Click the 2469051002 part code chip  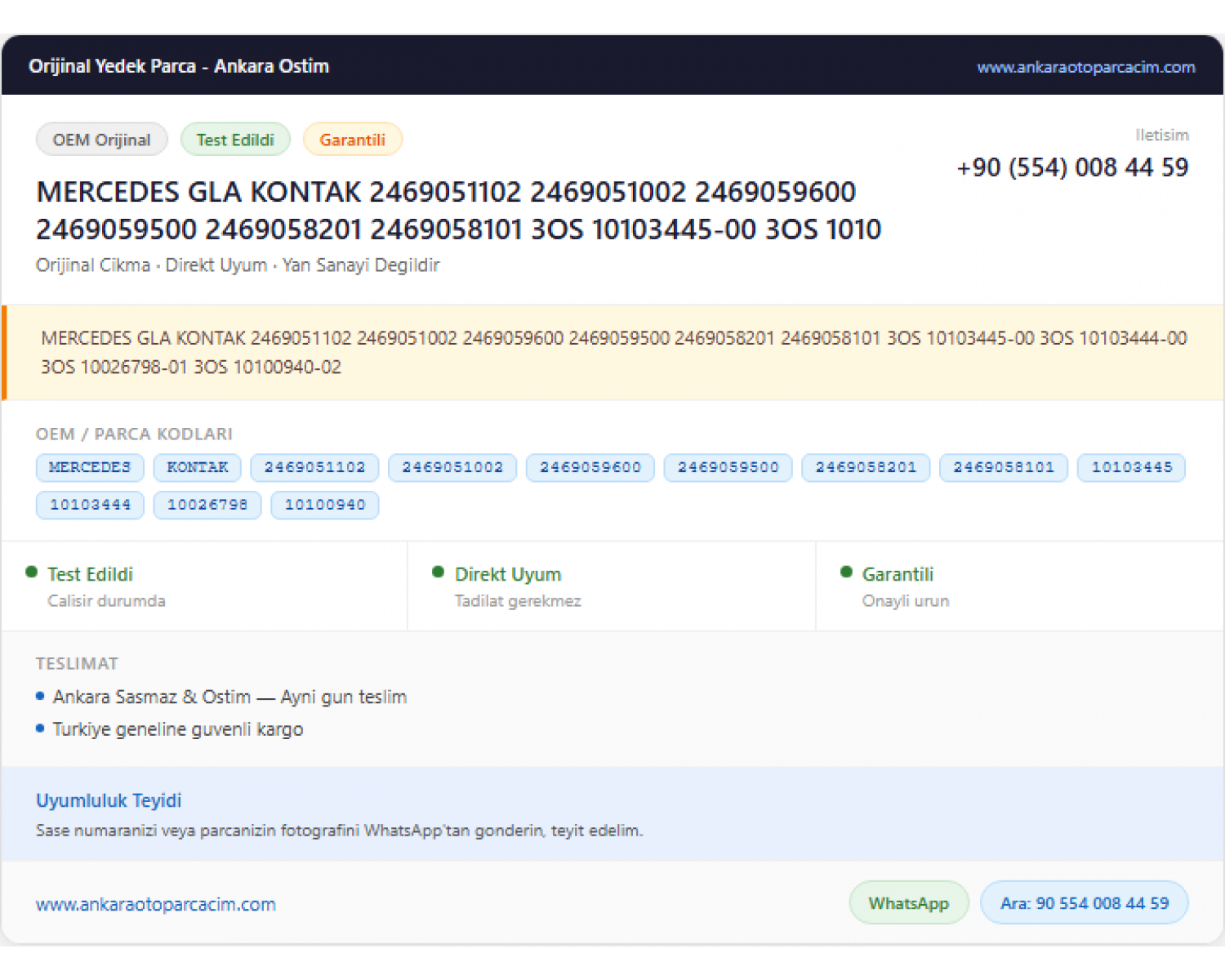coord(452,467)
